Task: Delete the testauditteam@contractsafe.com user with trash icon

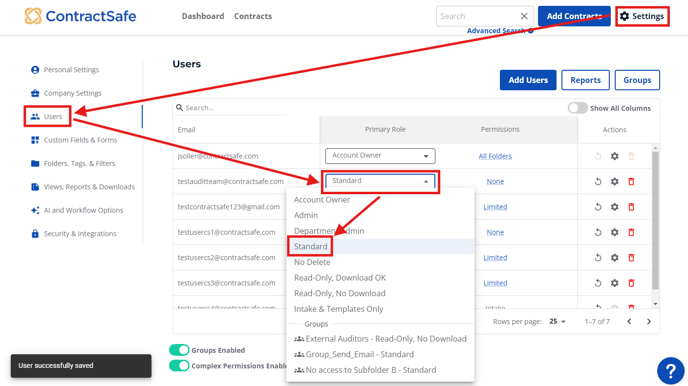Action: pyautogui.click(x=631, y=182)
